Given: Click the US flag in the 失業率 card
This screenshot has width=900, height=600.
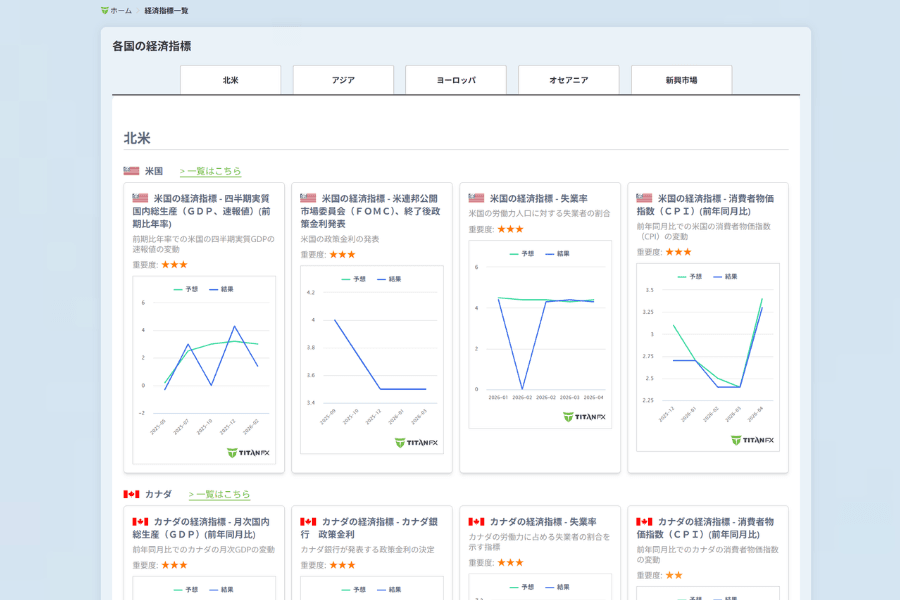Looking at the screenshot, I should point(476,198).
